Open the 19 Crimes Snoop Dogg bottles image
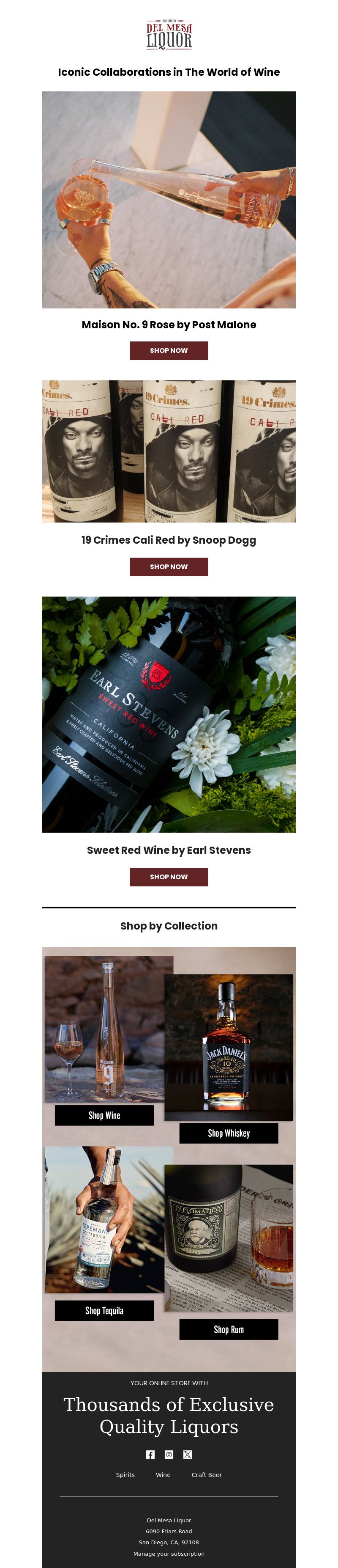The height and width of the screenshot is (1568, 338). coord(169,451)
